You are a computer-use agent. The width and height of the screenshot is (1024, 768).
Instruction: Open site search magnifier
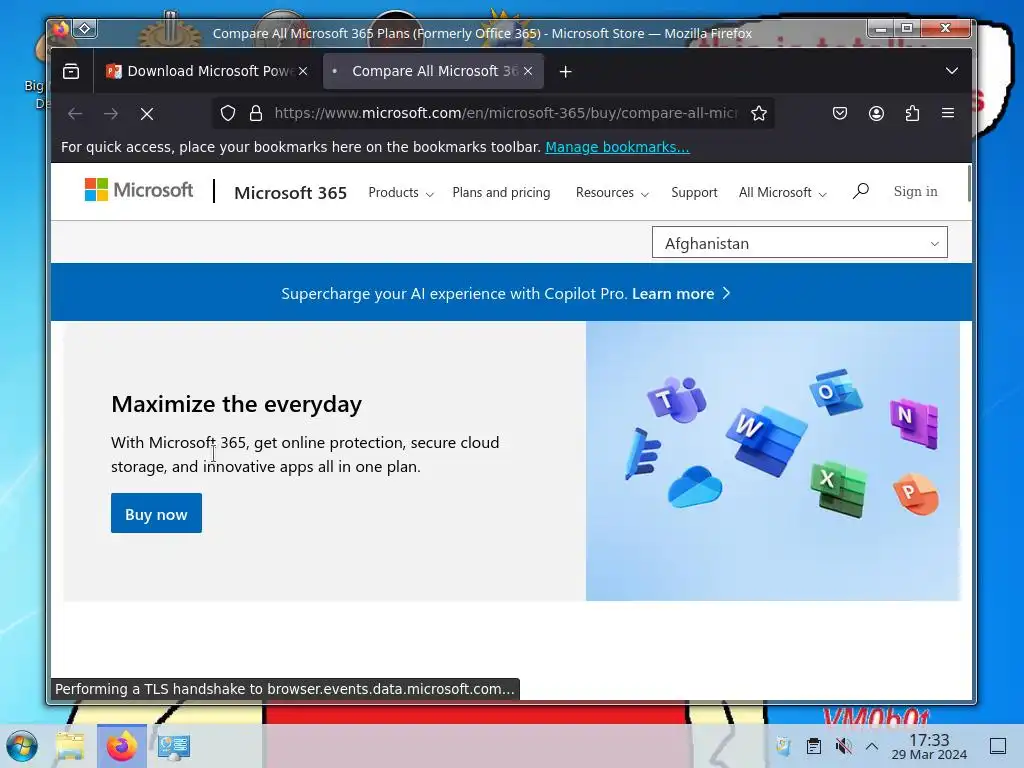pos(861,191)
